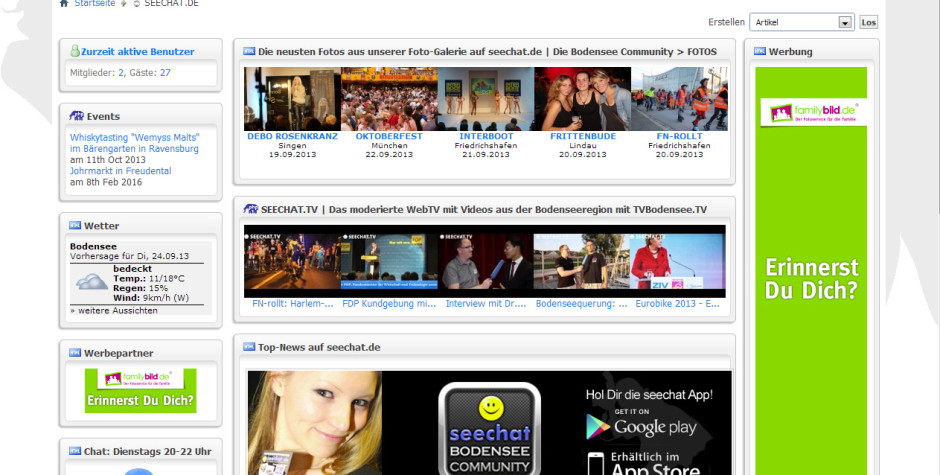Click the cloudy weather icon

[92, 281]
